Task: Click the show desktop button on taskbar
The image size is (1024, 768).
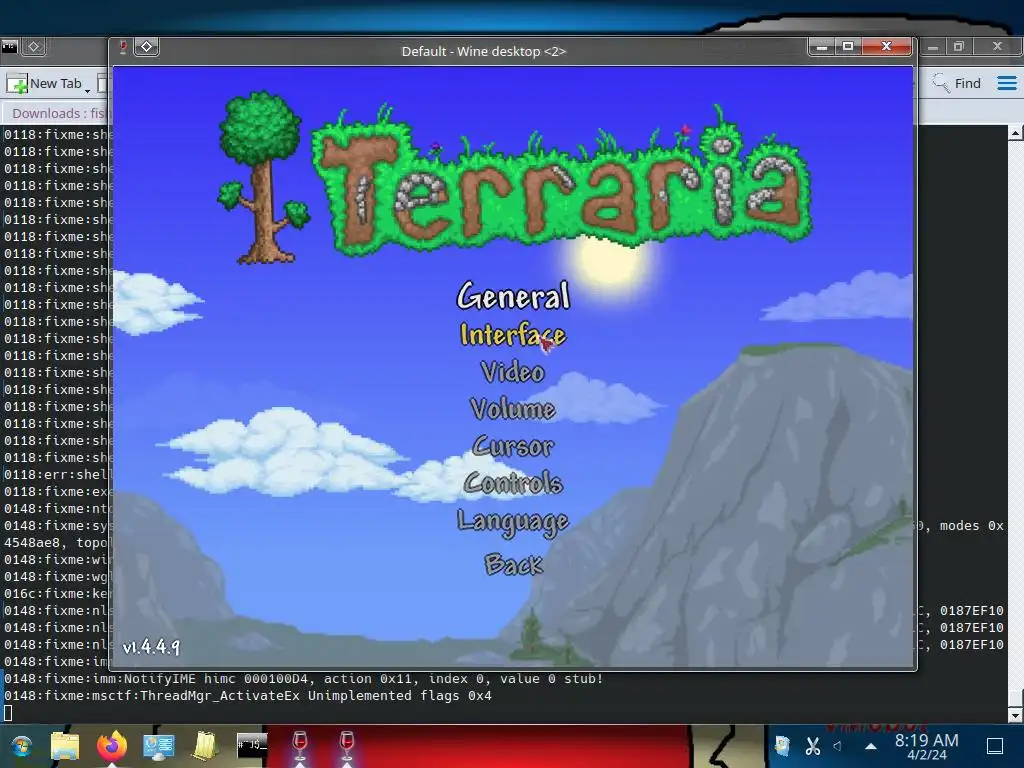Action: coord(995,746)
